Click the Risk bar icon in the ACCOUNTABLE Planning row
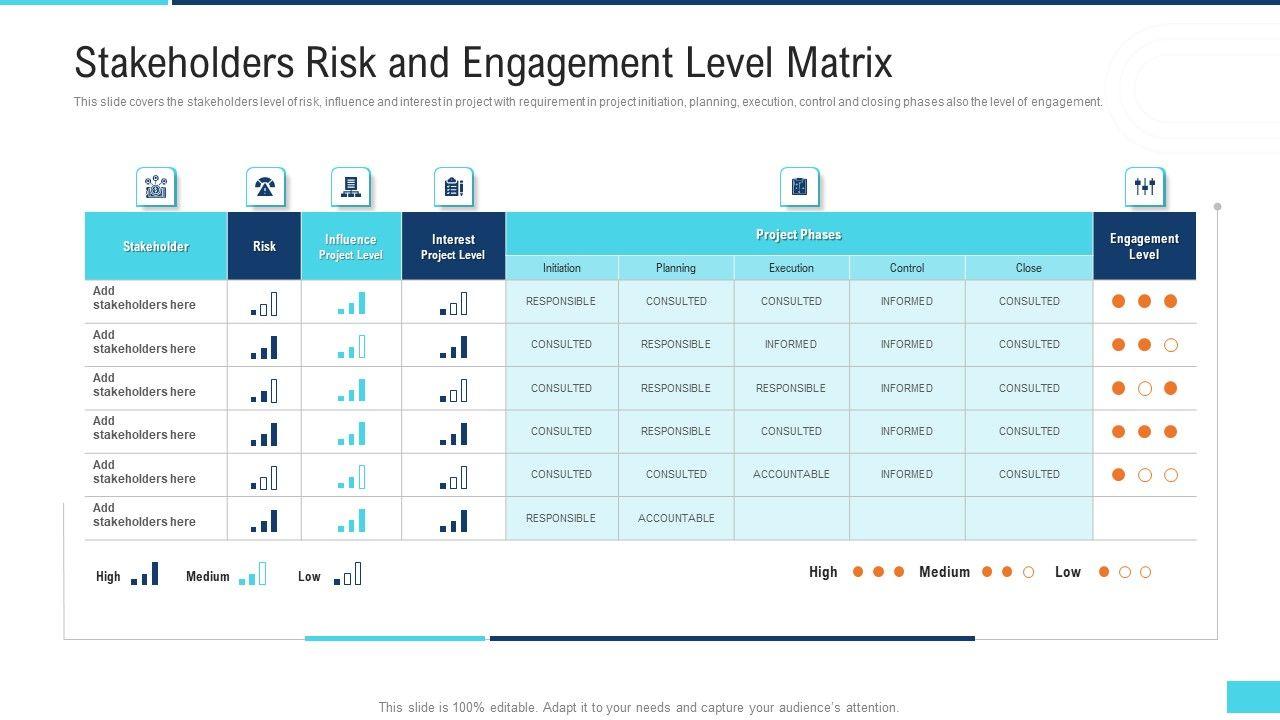The image size is (1280, 720). [x=264, y=520]
